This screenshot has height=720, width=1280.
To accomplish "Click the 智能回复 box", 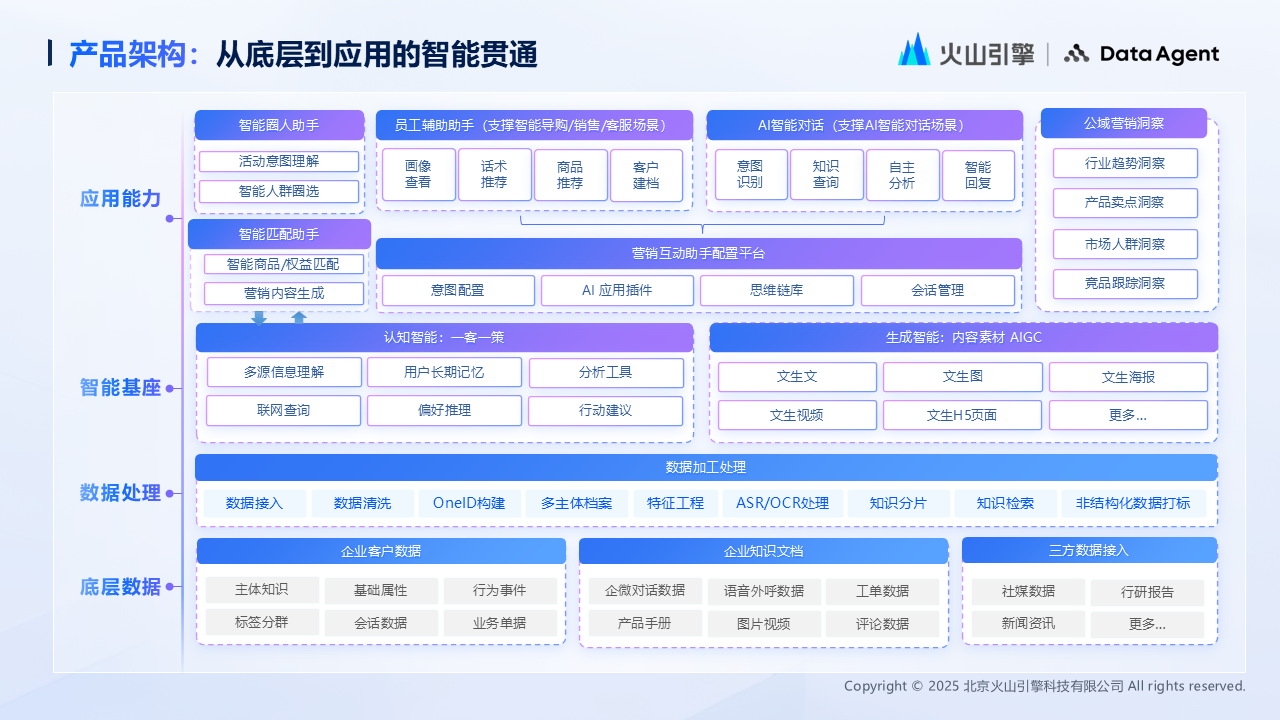I will click(978, 175).
